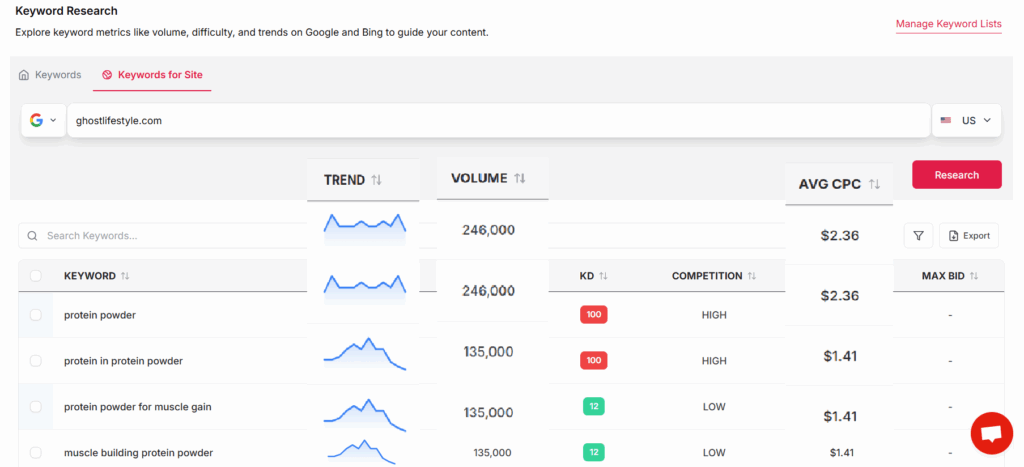Click the MAX BID column header label
The image size is (1024, 467).
[943, 276]
